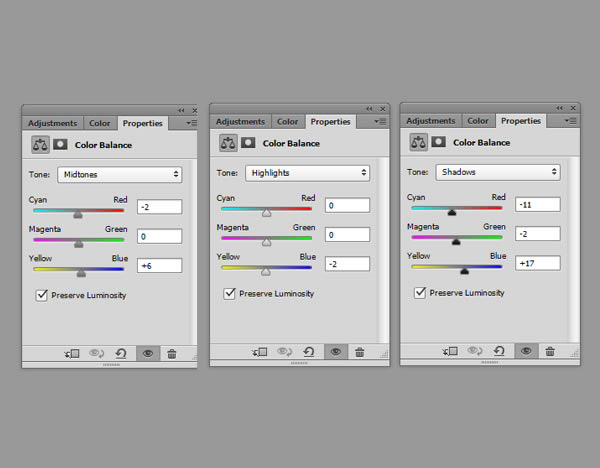Click layer mask icon in Midtones panel
The image size is (600, 468).
(x=60, y=144)
